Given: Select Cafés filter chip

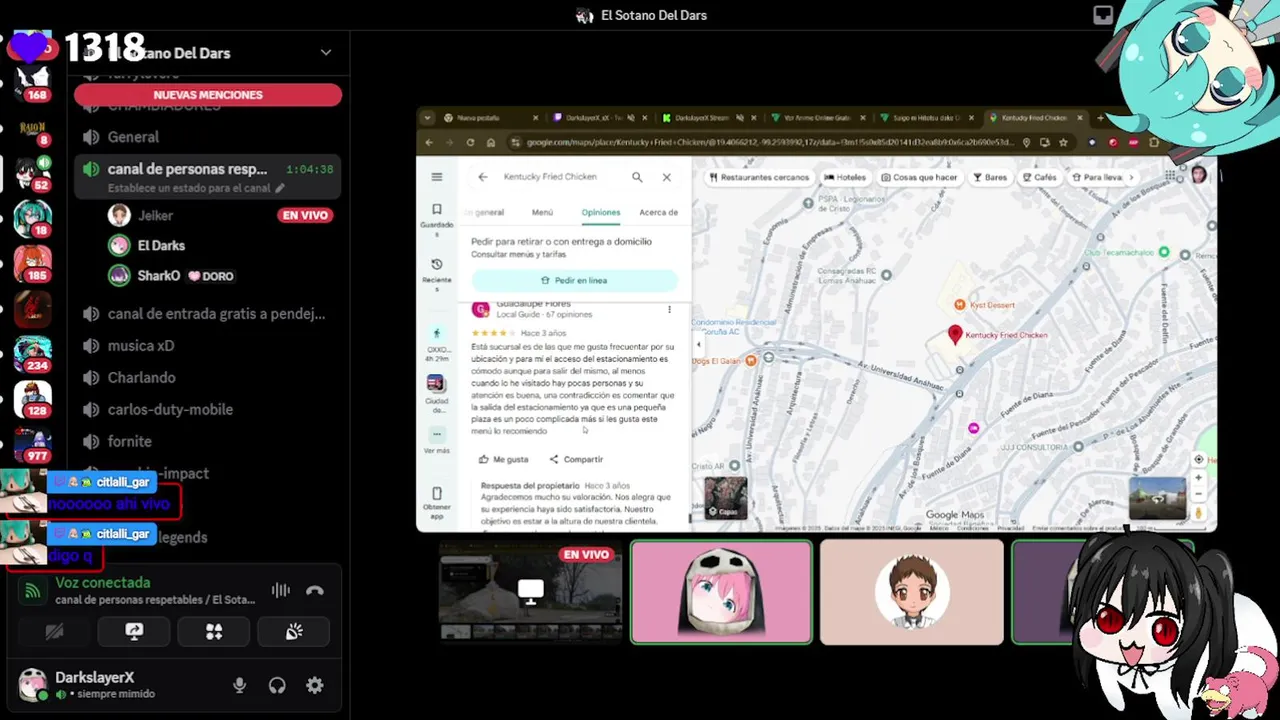Looking at the screenshot, I should click(x=1039, y=177).
